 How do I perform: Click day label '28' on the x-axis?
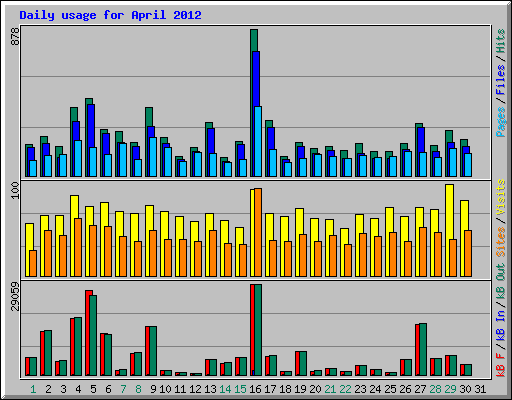[x=435, y=389]
